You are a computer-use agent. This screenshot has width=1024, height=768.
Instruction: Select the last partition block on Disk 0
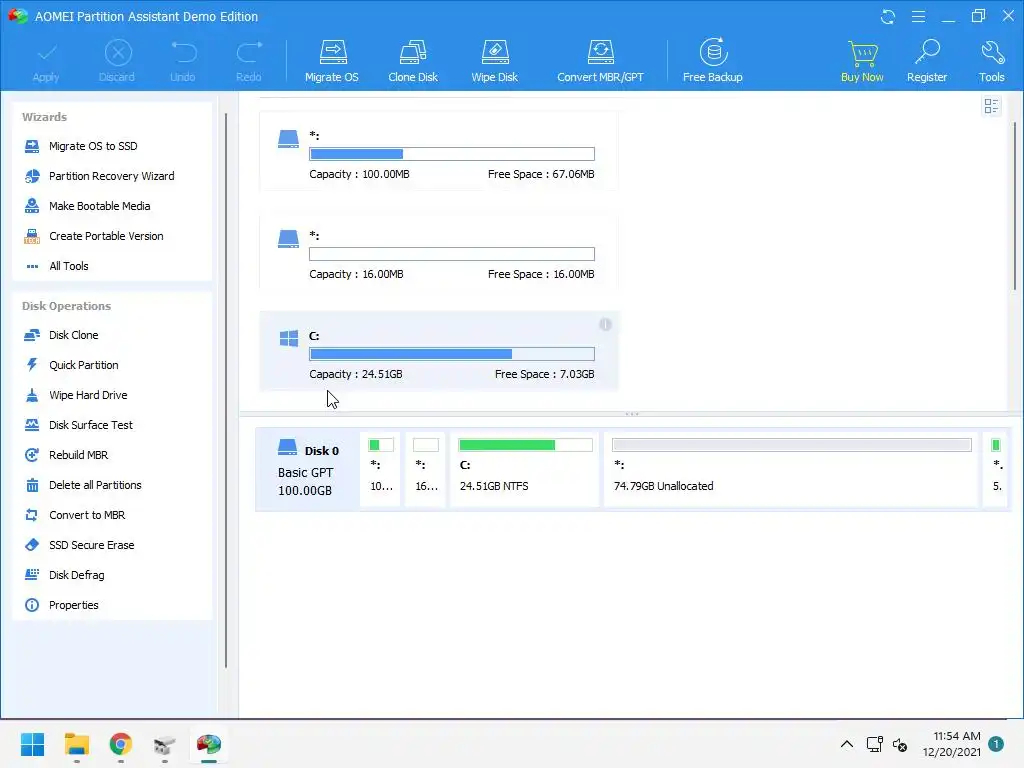pos(997,470)
